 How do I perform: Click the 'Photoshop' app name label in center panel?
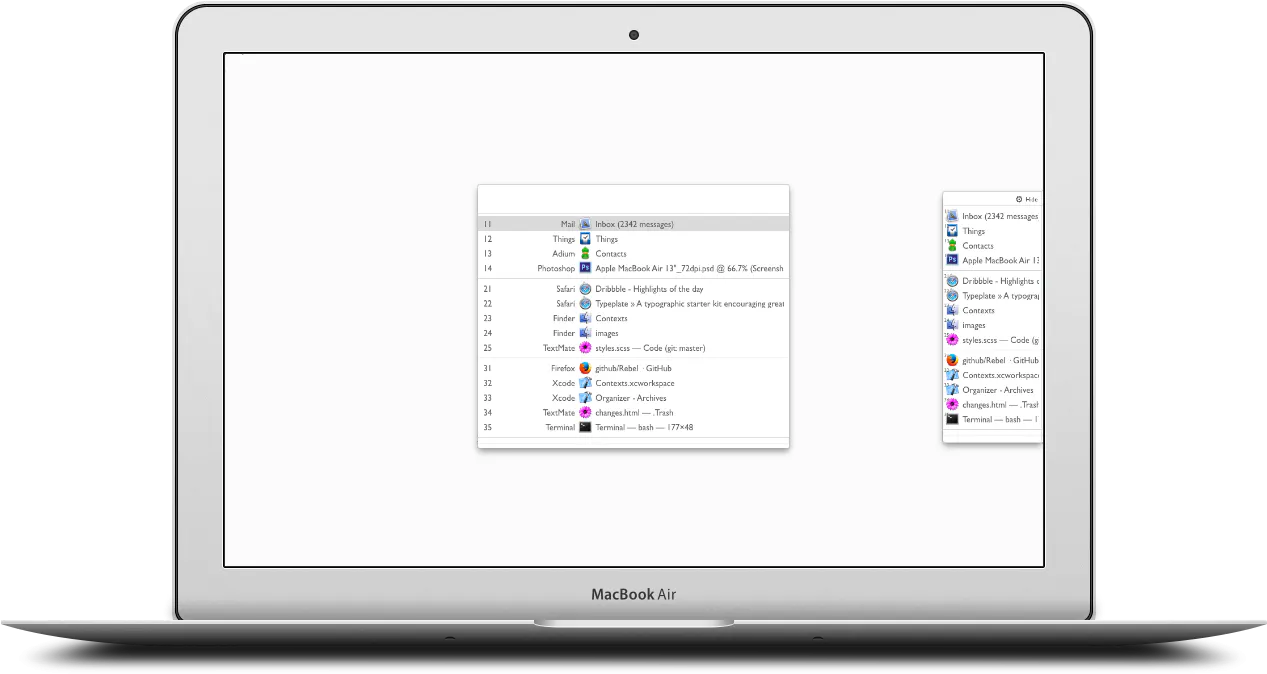pyautogui.click(x=556, y=268)
